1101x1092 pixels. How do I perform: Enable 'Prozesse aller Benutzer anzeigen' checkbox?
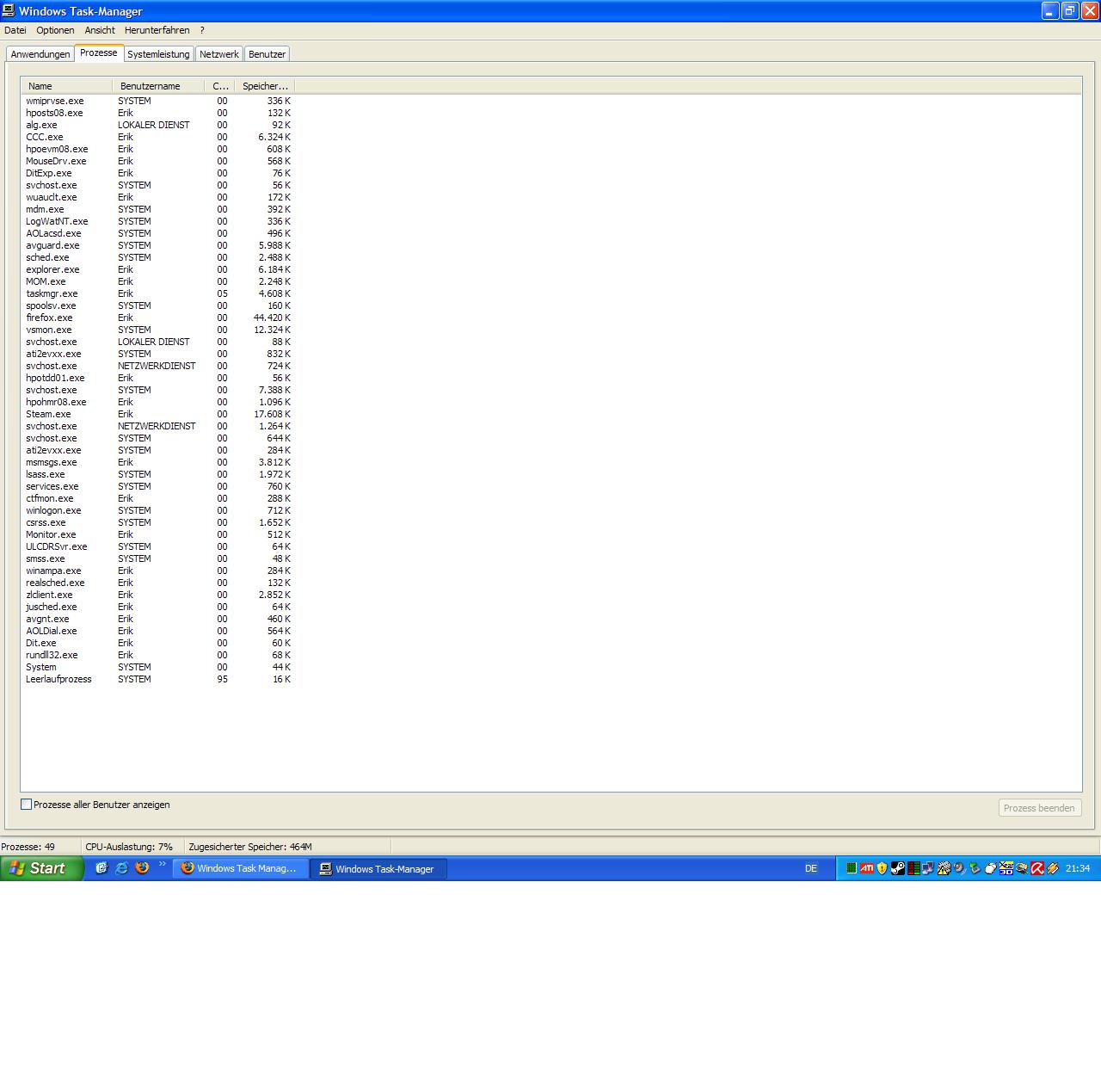coord(27,805)
